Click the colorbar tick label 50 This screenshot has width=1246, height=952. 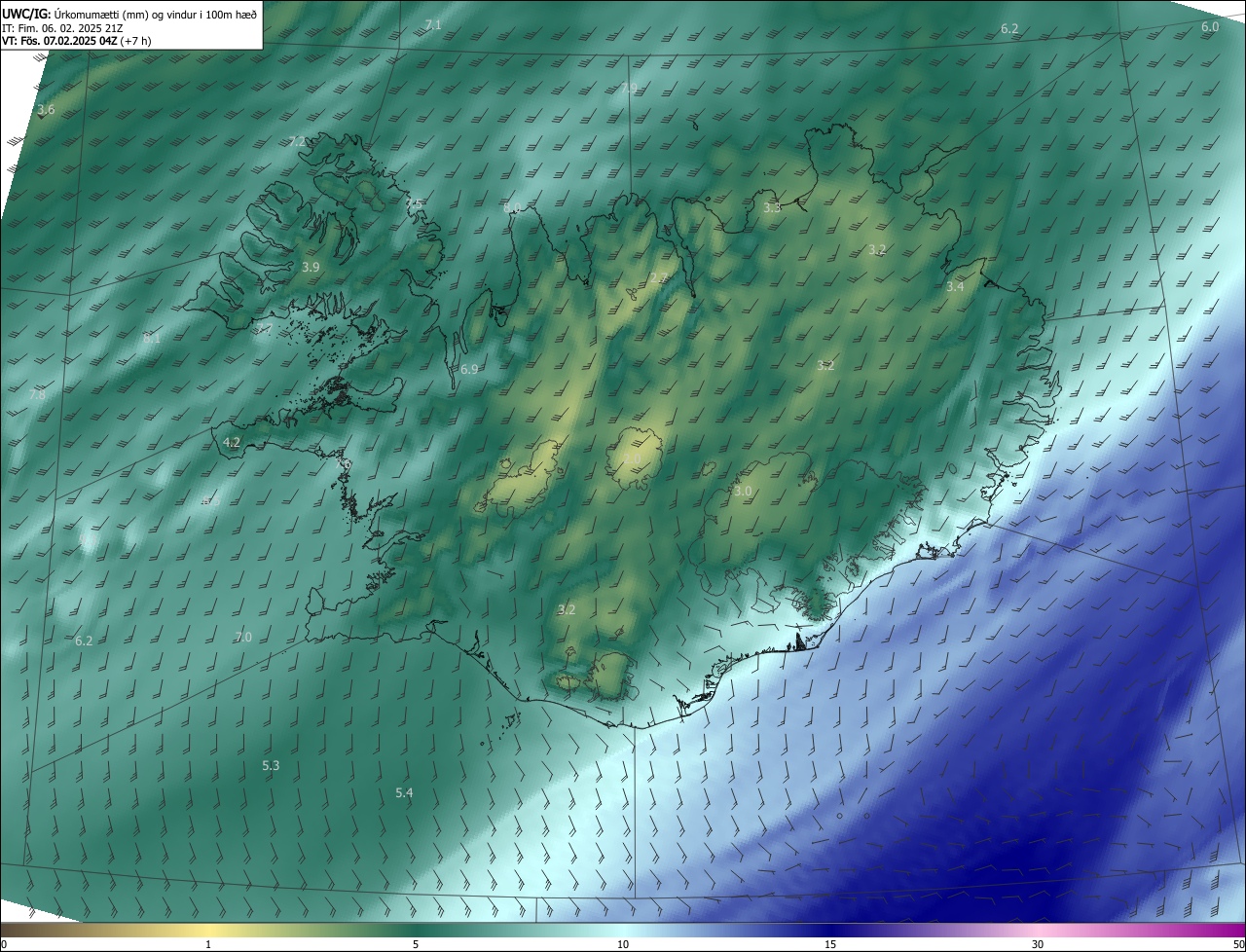click(x=1238, y=944)
